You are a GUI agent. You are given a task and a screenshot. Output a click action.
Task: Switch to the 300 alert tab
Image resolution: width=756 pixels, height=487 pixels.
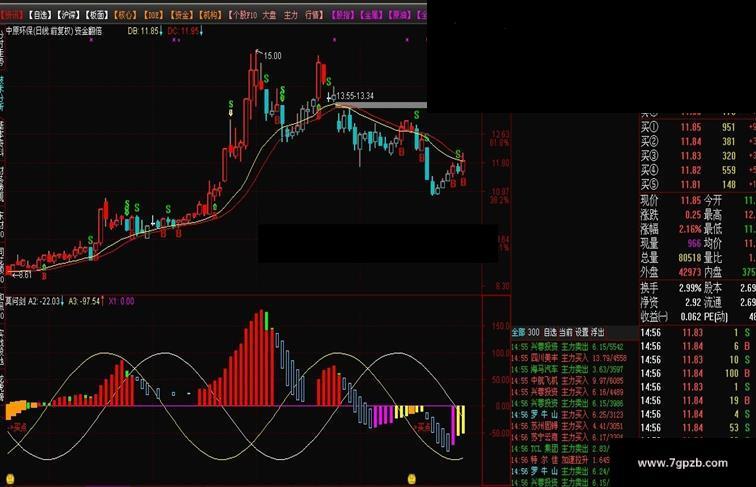[x=533, y=332]
